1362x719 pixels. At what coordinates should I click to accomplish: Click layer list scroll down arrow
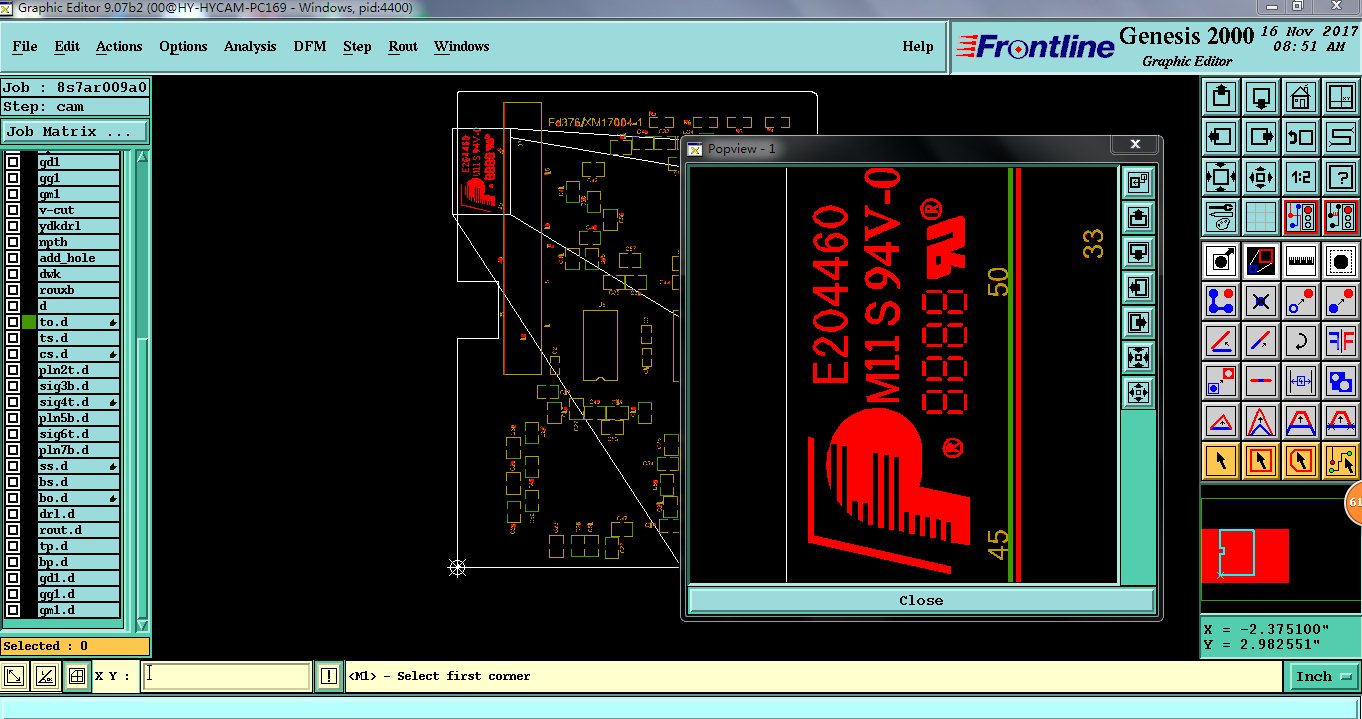pyautogui.click(x=141, y=624)
